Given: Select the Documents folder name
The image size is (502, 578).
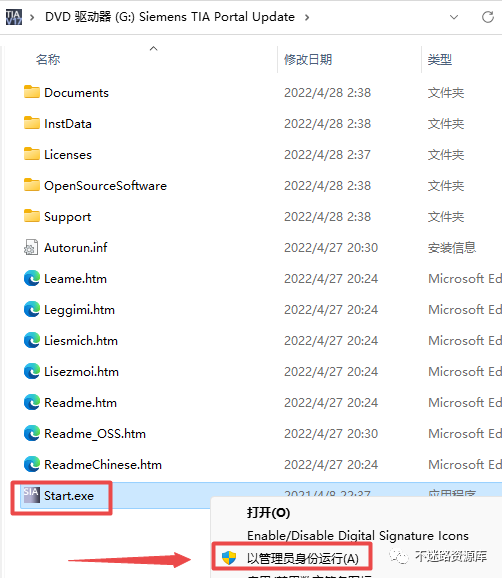Looking at the screenshot, I should (x=76, y=93).
